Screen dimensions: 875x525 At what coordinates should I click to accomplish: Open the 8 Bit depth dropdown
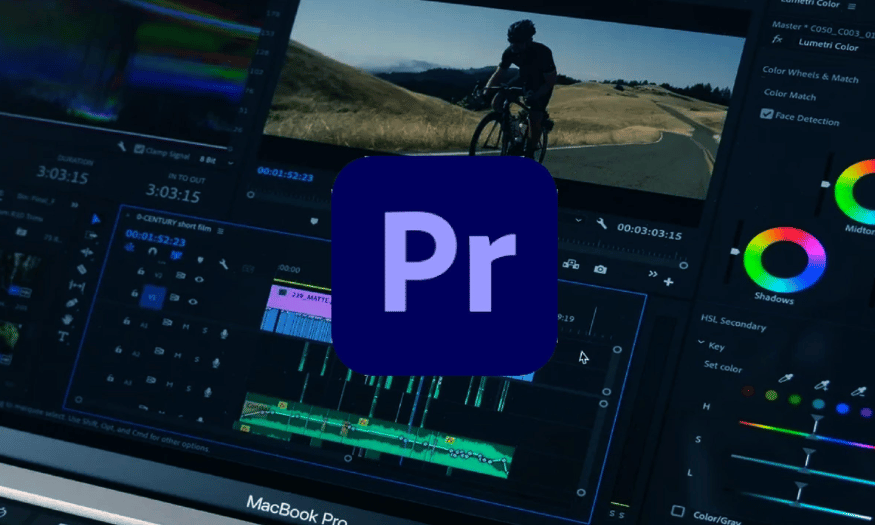(x=216, y=161)
